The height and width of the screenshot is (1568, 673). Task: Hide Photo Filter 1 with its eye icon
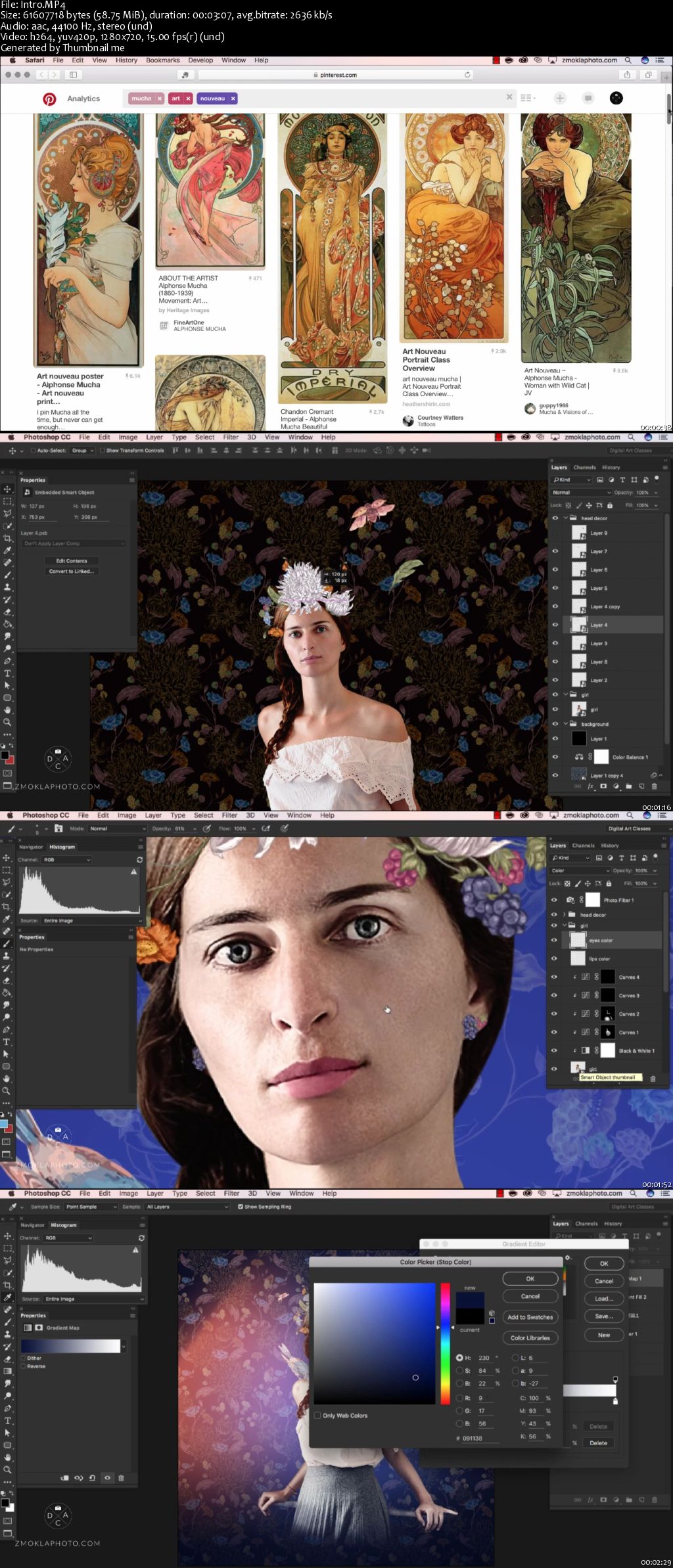click(554, 900)
